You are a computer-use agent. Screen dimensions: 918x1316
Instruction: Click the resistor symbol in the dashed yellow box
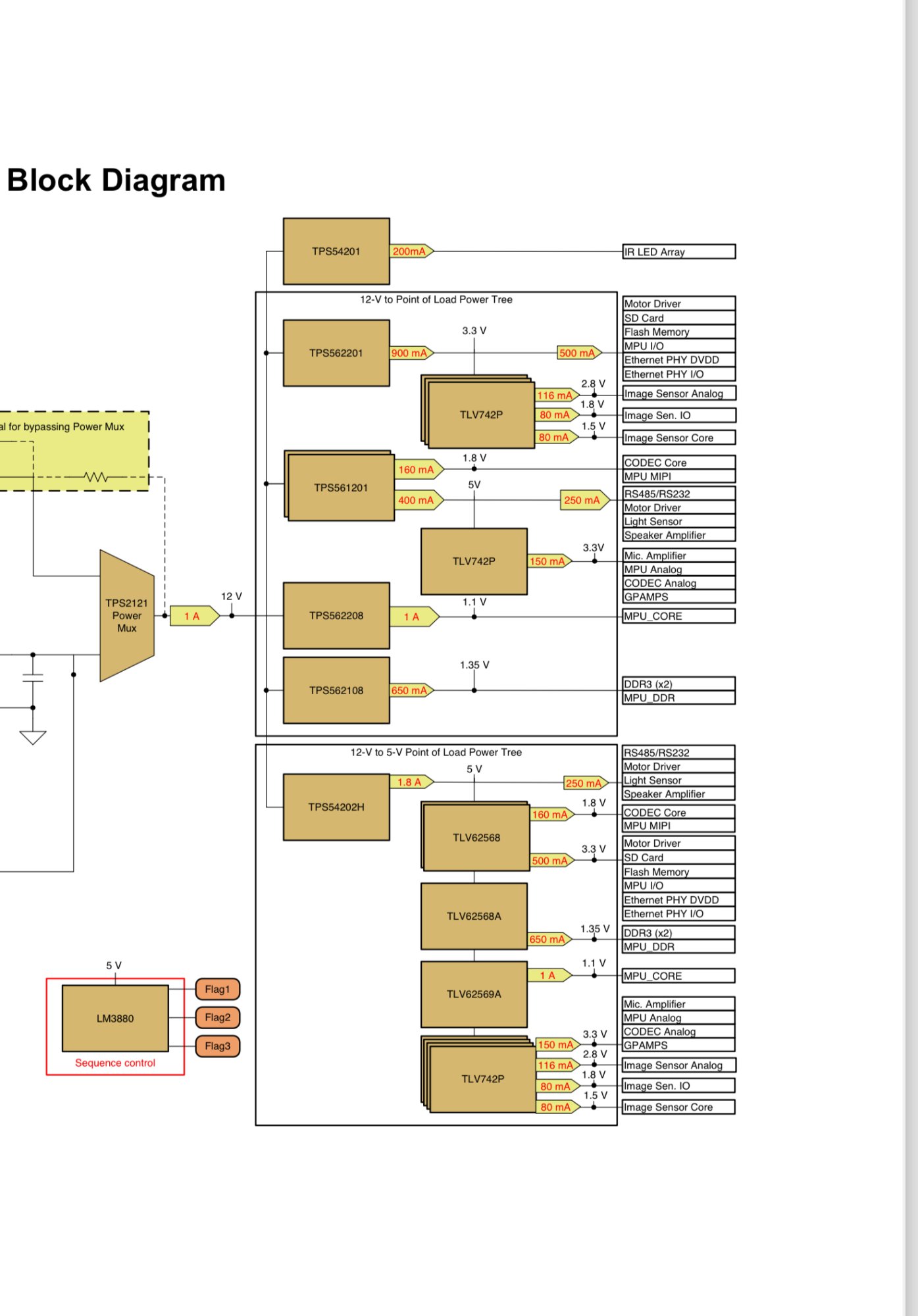click(x=96, y=476)
